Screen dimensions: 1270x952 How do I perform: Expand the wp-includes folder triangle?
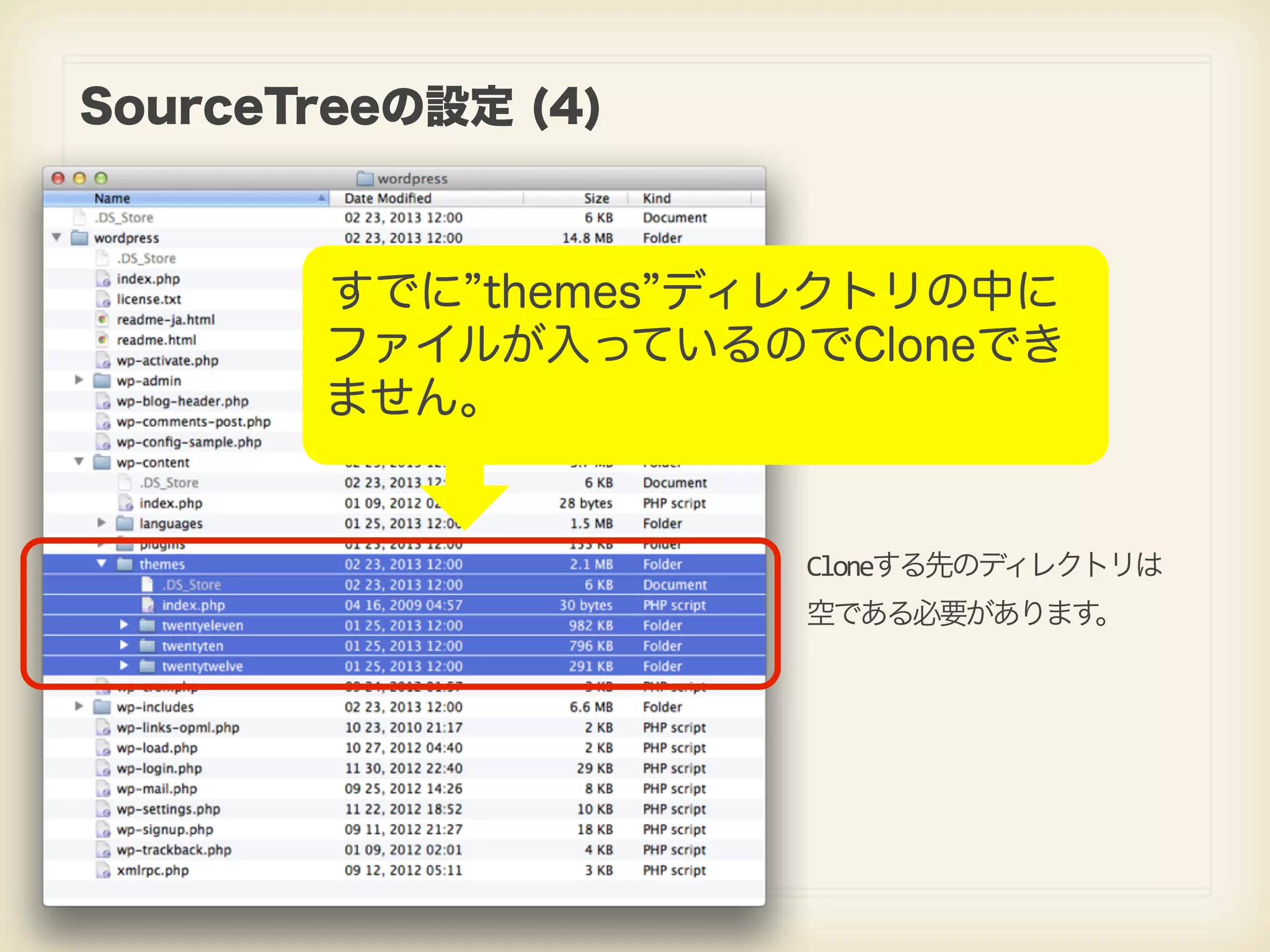click(x=79, y=707)
